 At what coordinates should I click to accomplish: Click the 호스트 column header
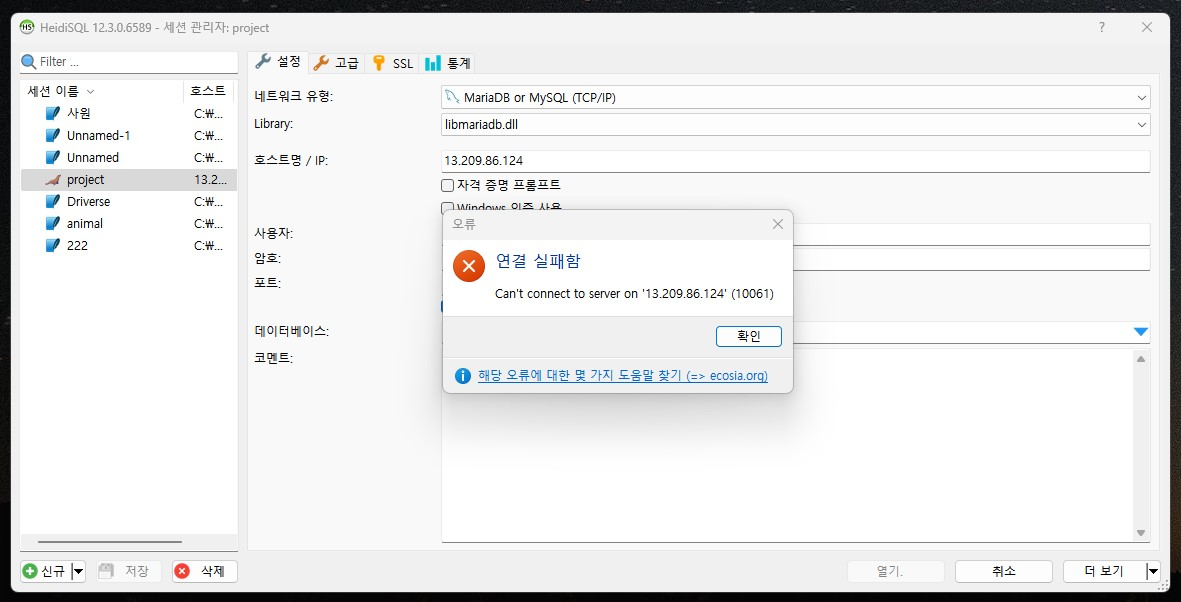click(x=208, y=91)
